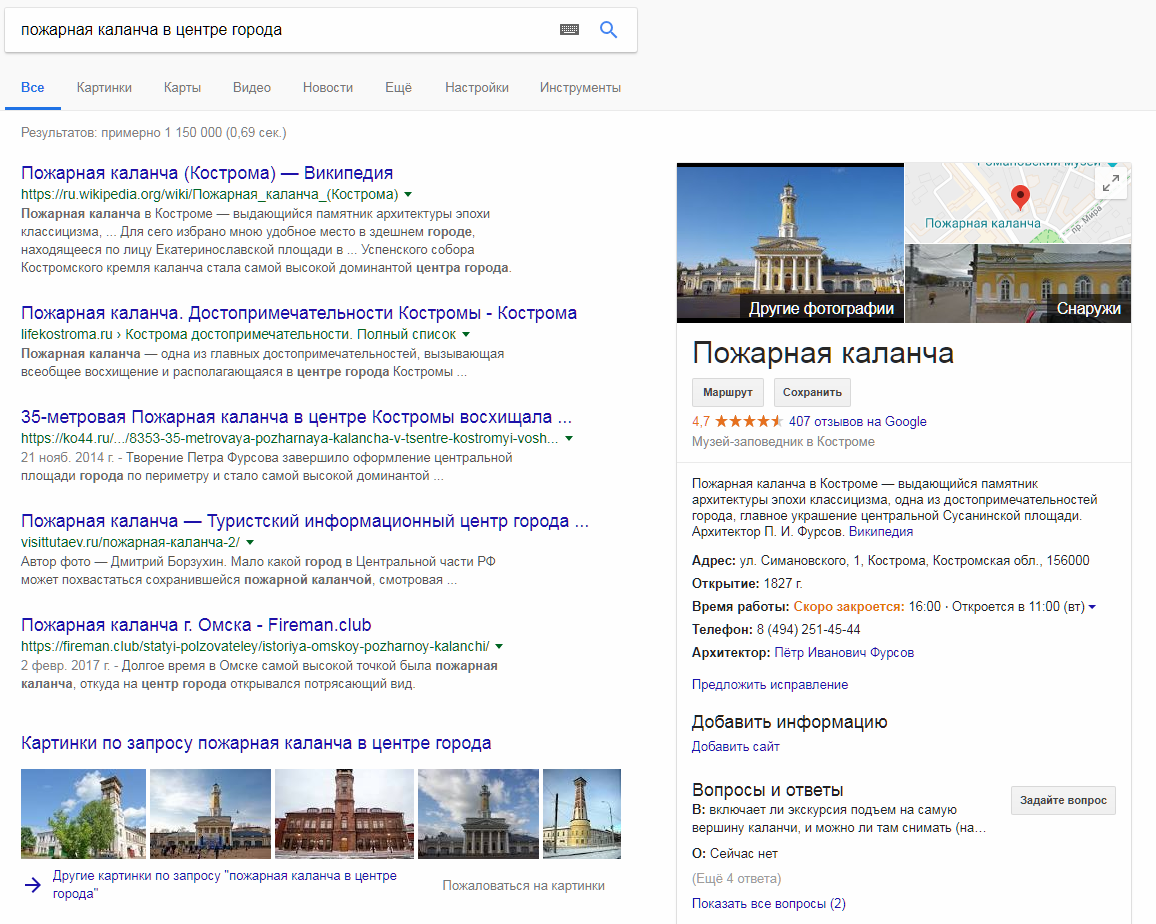Open dropdown arrow next to lifekostroma.ru URL
This screenshot has width=1156, height=924.
click(x=466, y=334)
